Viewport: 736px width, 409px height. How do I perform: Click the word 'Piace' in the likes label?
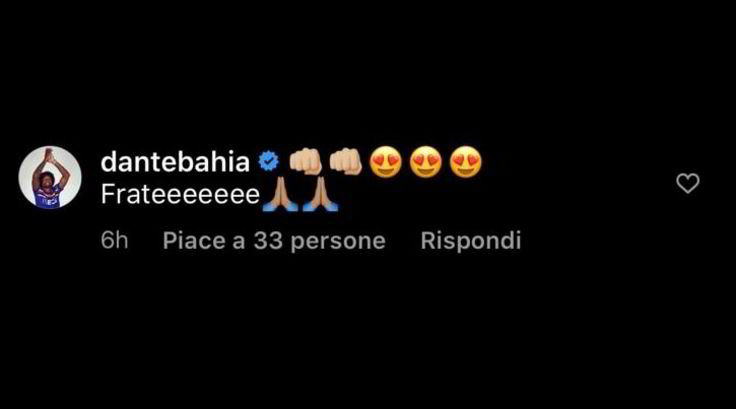[x=194, y=241]
